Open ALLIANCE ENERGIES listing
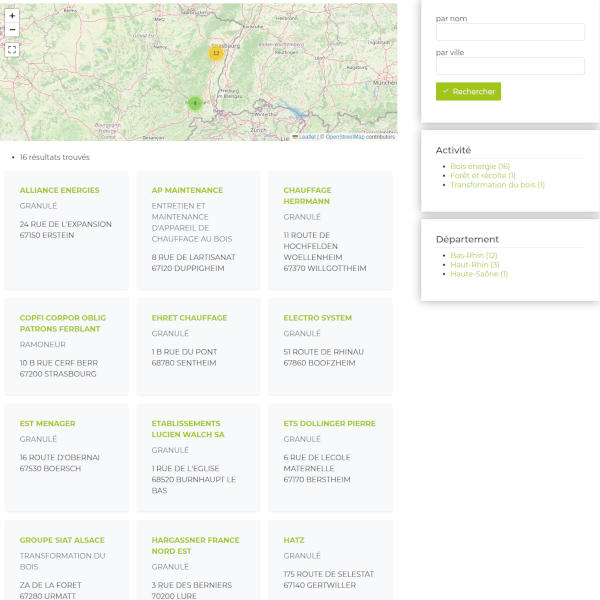Screen dimensions: 600x600 [x=59, y=190]
